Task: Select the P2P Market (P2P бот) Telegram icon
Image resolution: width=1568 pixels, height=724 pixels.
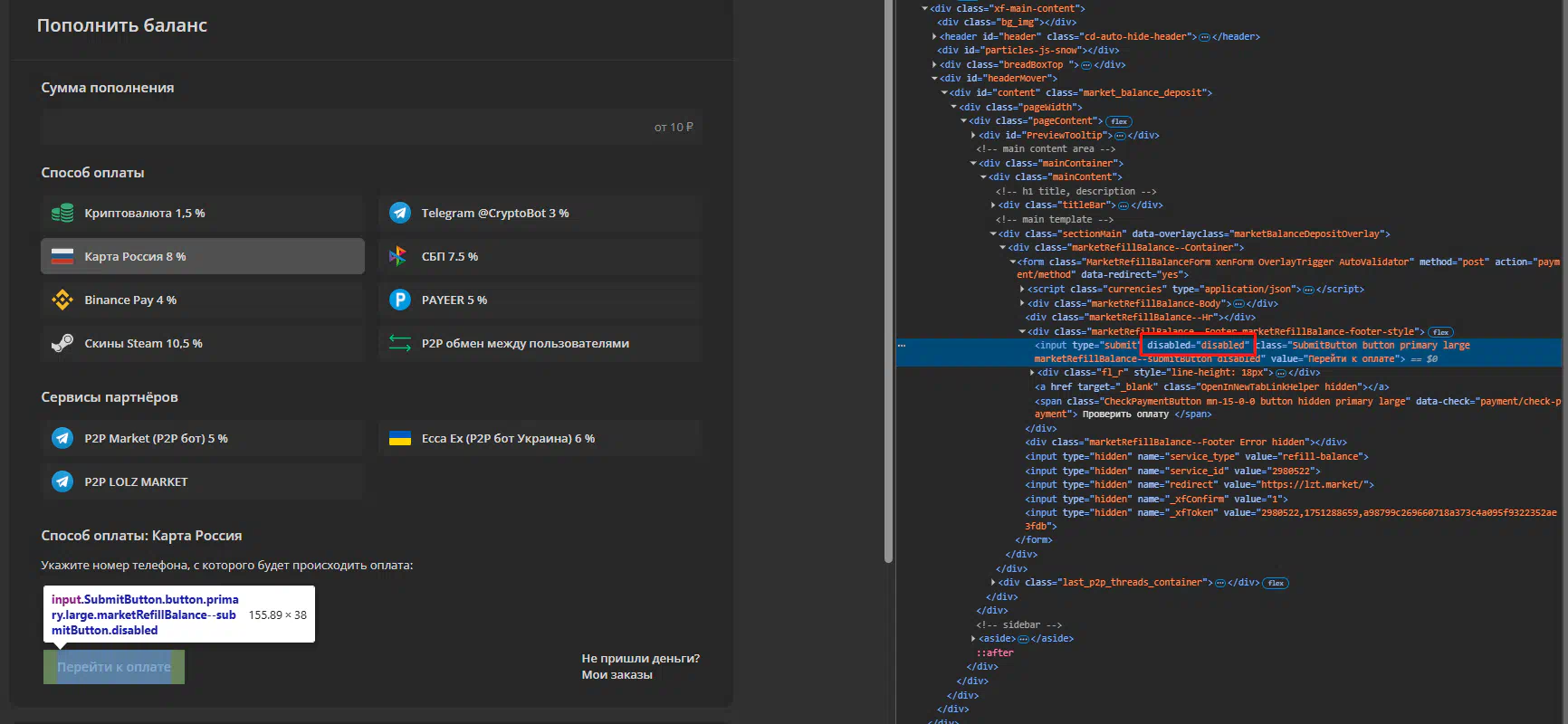Action: click(x=62, y=438)
